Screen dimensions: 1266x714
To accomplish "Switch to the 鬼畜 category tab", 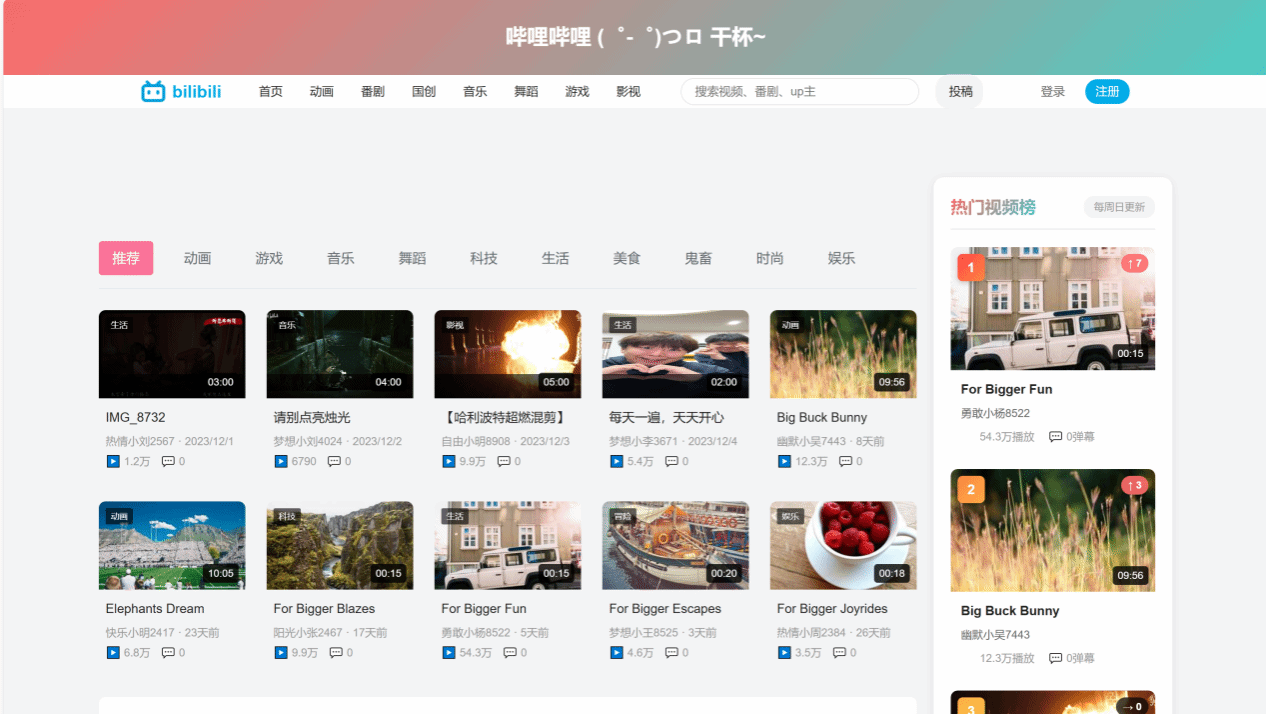I will click(x=698, y=258).
